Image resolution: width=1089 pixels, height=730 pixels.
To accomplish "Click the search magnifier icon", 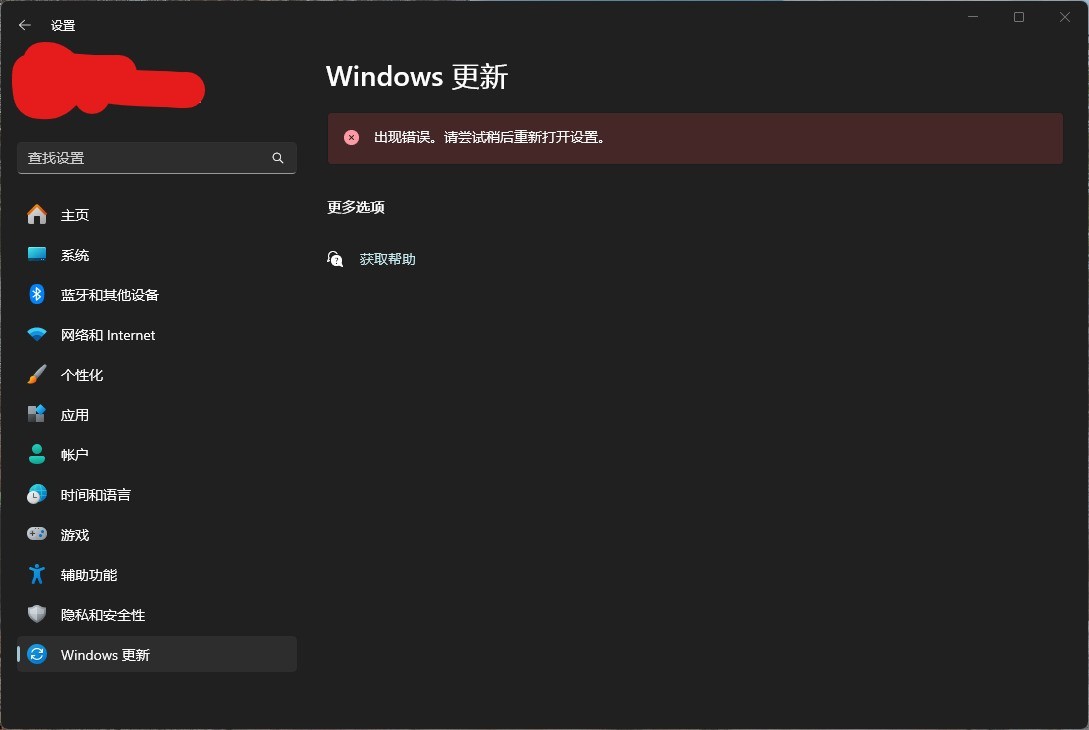I will (277, 157).
